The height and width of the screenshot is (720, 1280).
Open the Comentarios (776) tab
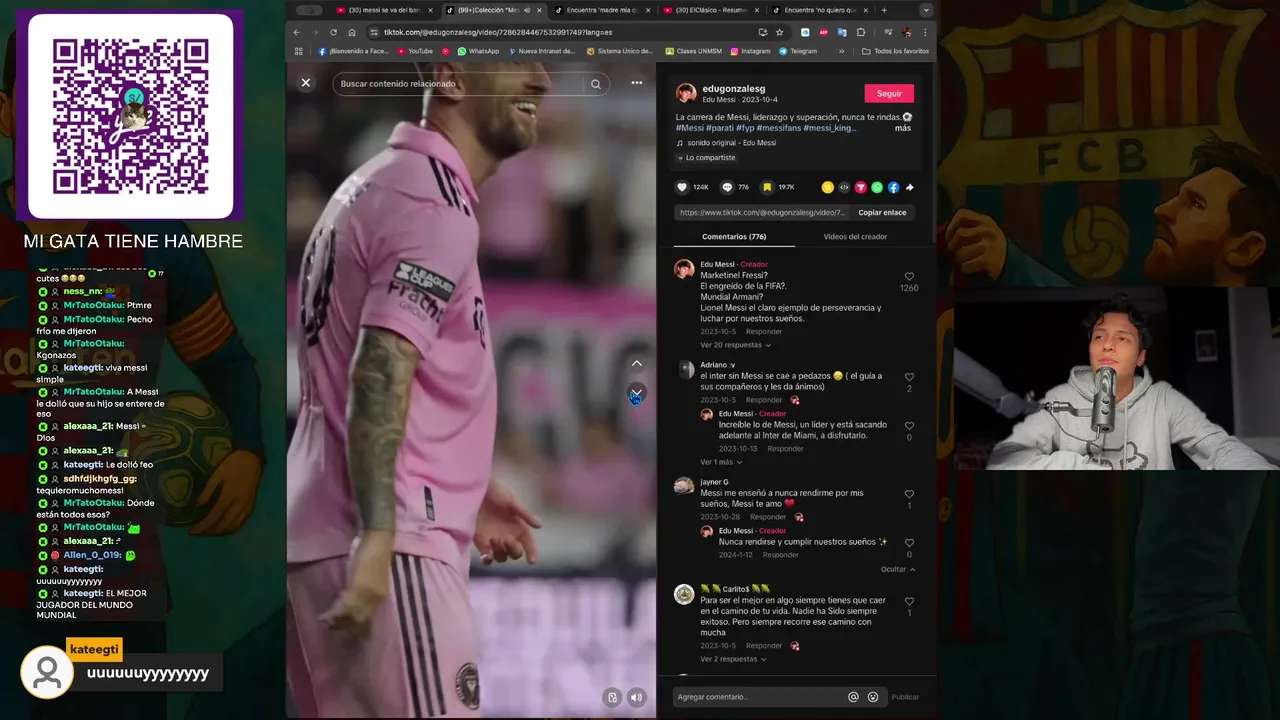point(734,237)
